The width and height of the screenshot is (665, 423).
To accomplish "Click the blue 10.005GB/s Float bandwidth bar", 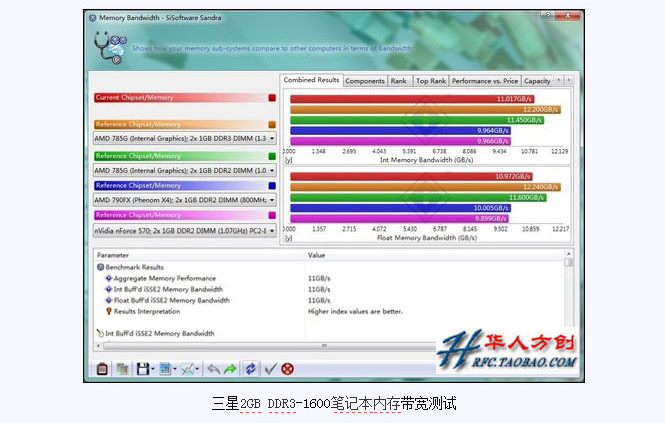I will pyautogui.click(x=400, y=208).
